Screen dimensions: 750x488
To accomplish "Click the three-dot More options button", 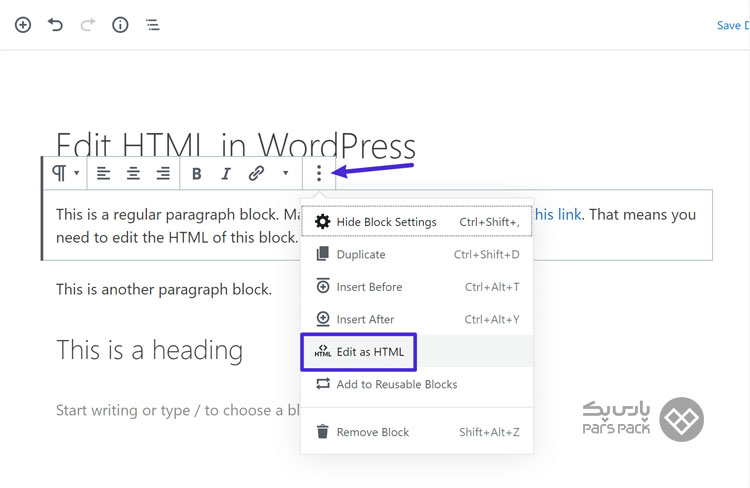I will [319, 173].
